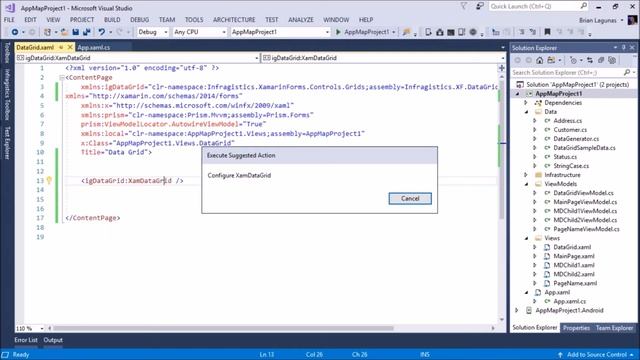640x360 pixels.
Task: Select MainPage.xaml in Solution Explorer
Action: (573, 256)
